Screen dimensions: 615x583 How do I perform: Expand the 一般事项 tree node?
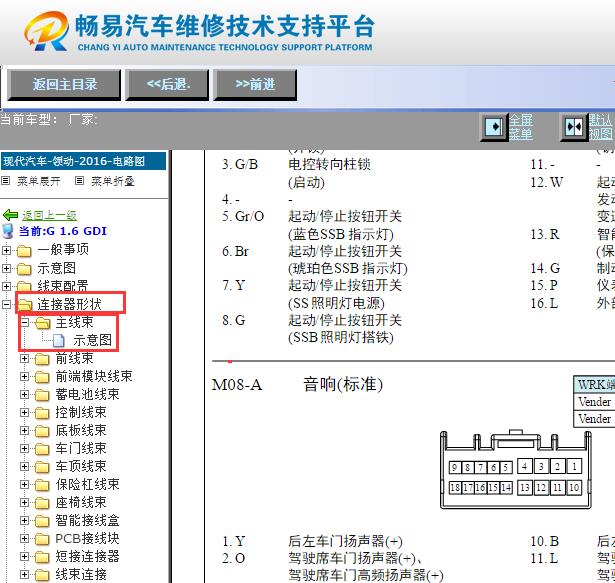[6, 250]
